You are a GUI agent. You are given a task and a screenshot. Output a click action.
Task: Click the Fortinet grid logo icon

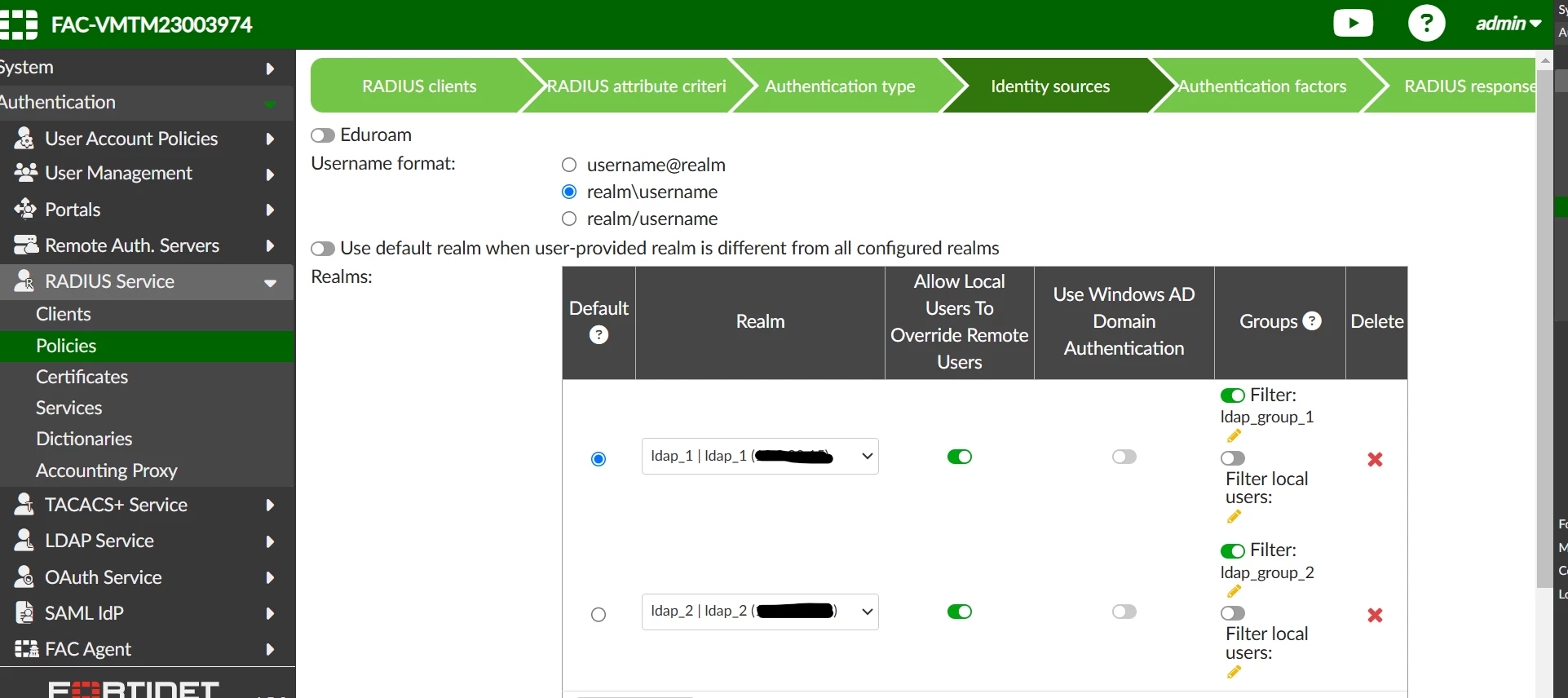(19, 24)
